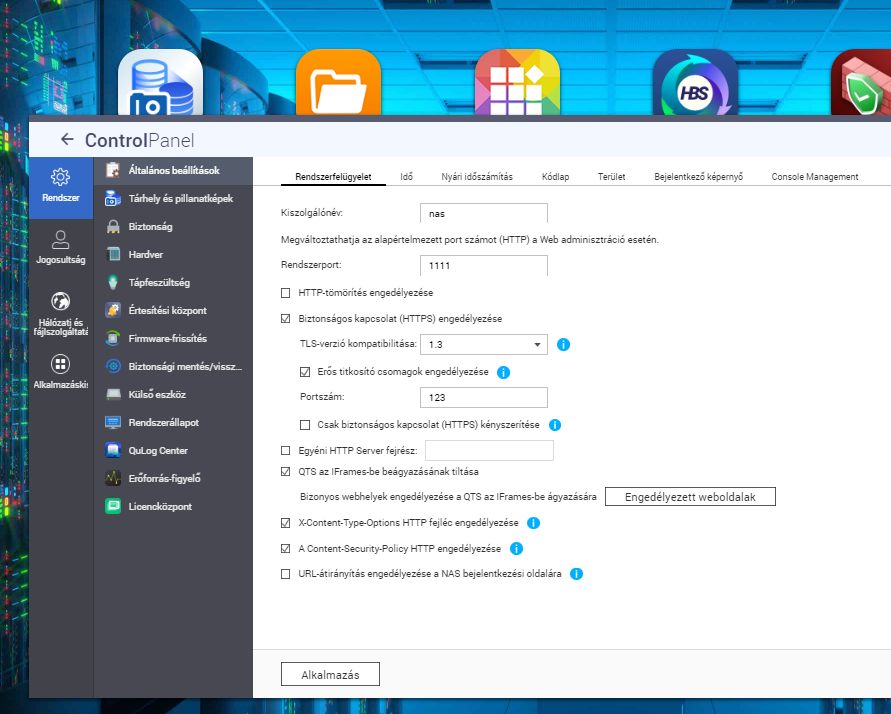Screen dimensions: 891x714
Task: Launch File Station orange folder desktop icon
Action: [339, 82]
